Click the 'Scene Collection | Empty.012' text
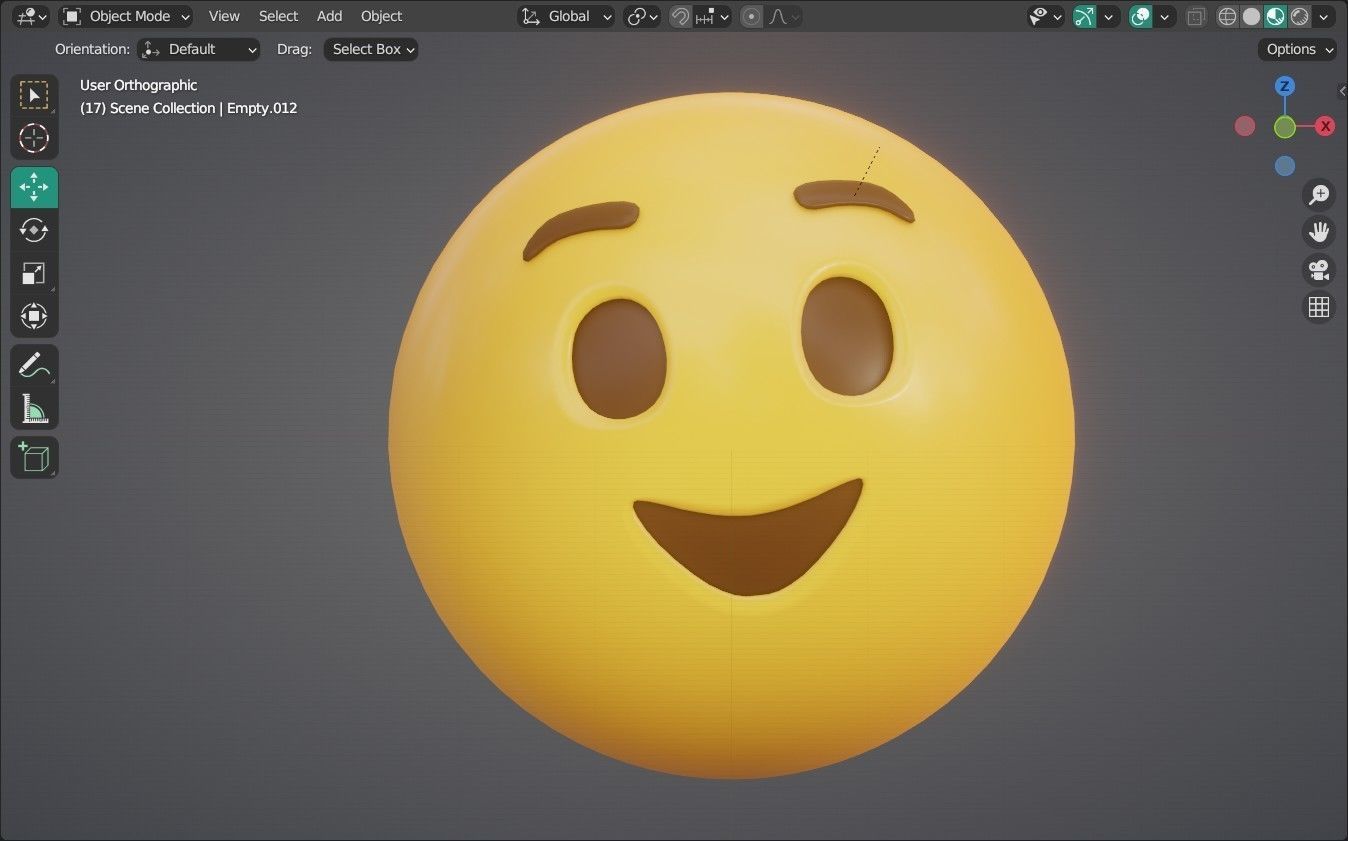 (x=203, y=108)
